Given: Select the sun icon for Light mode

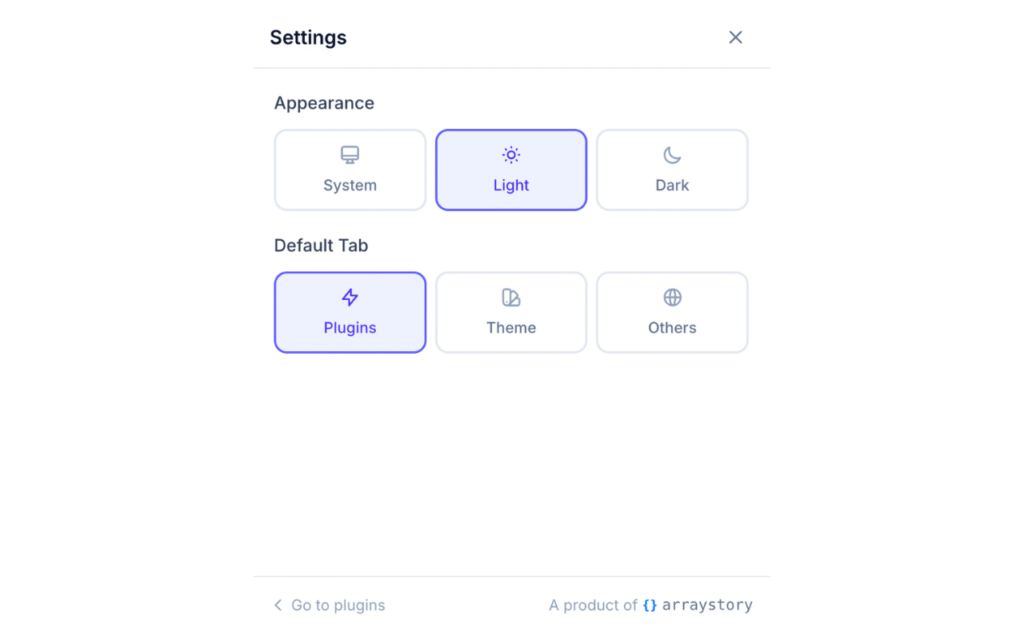Looking at the screenshot, I should pyautogui.click(x=511, y=155).
